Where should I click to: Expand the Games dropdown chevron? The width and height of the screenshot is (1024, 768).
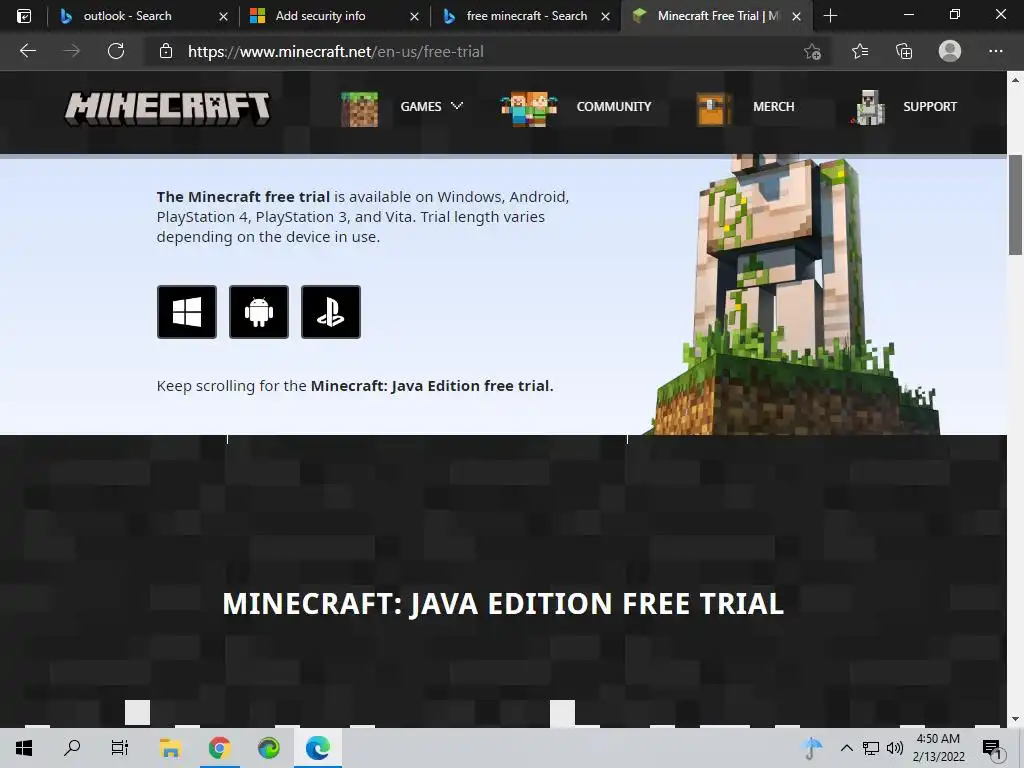(x=457, y=106)
